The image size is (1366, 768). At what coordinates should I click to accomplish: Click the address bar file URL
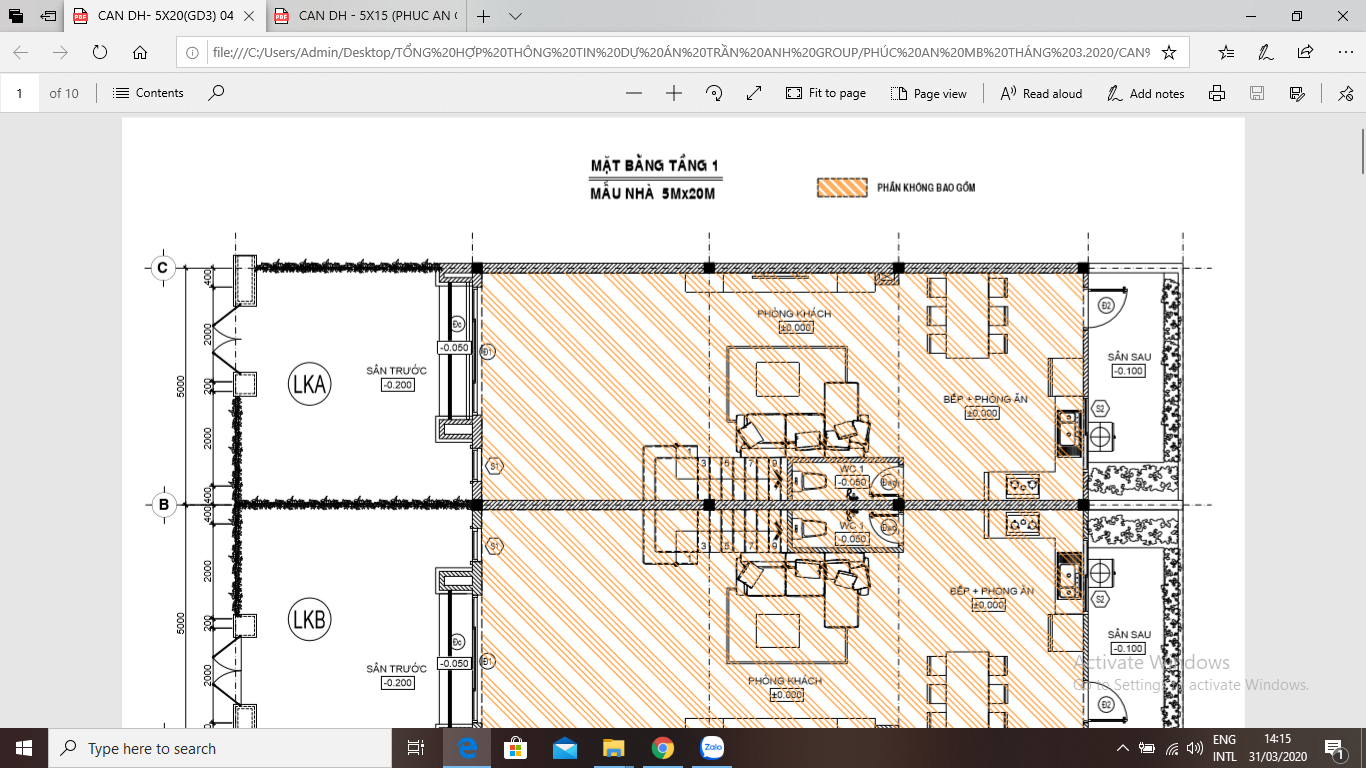click(681, 52)
